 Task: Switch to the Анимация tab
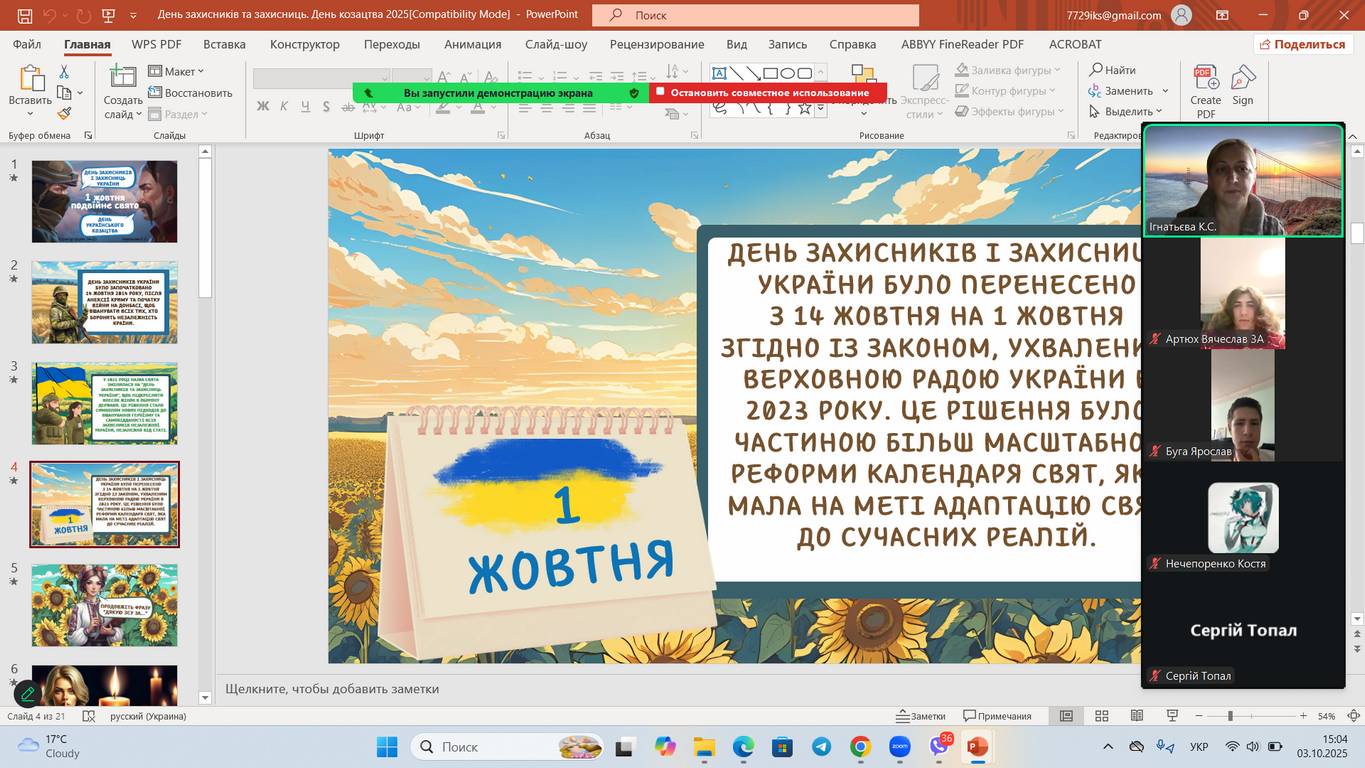472,44
